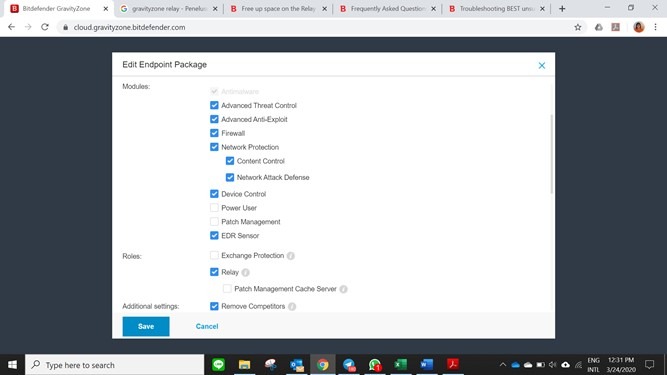Viewport: 667px width, 375px height.
Task: Open LINE app from taskbar
Action: click(219, 365)
